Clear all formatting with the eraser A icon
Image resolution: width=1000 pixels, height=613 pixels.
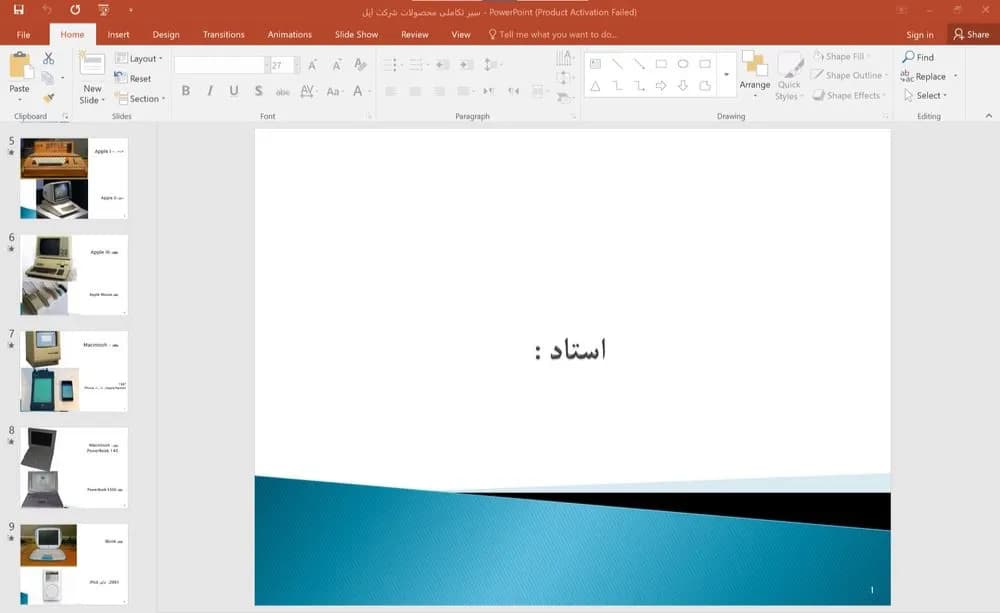click(360, 64)
